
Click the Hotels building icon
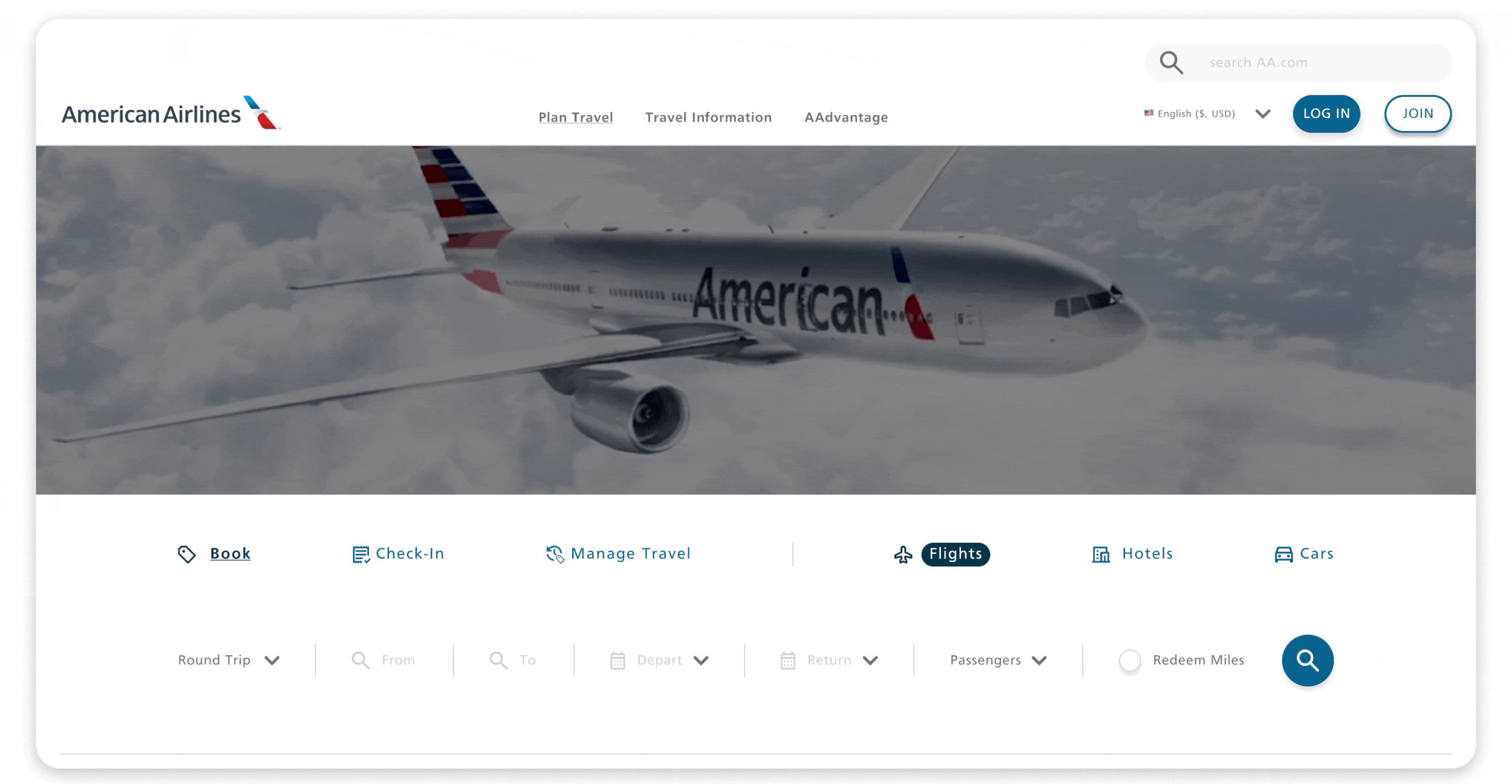[1101, 554]
